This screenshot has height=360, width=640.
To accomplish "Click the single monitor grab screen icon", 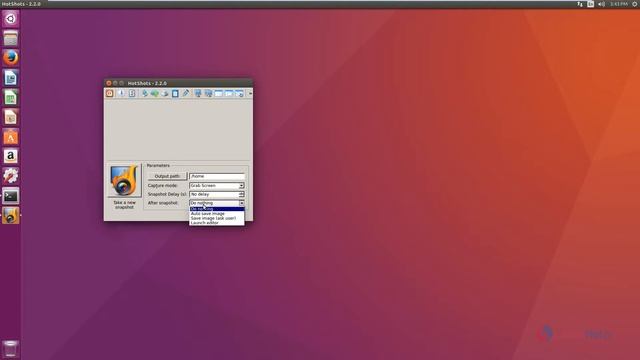I will click(x=198, y=93).
